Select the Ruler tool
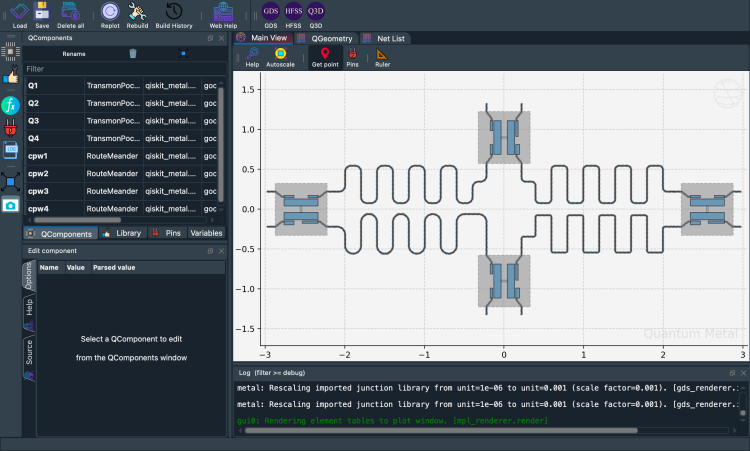Screen dimensions: 750x451 382,57
